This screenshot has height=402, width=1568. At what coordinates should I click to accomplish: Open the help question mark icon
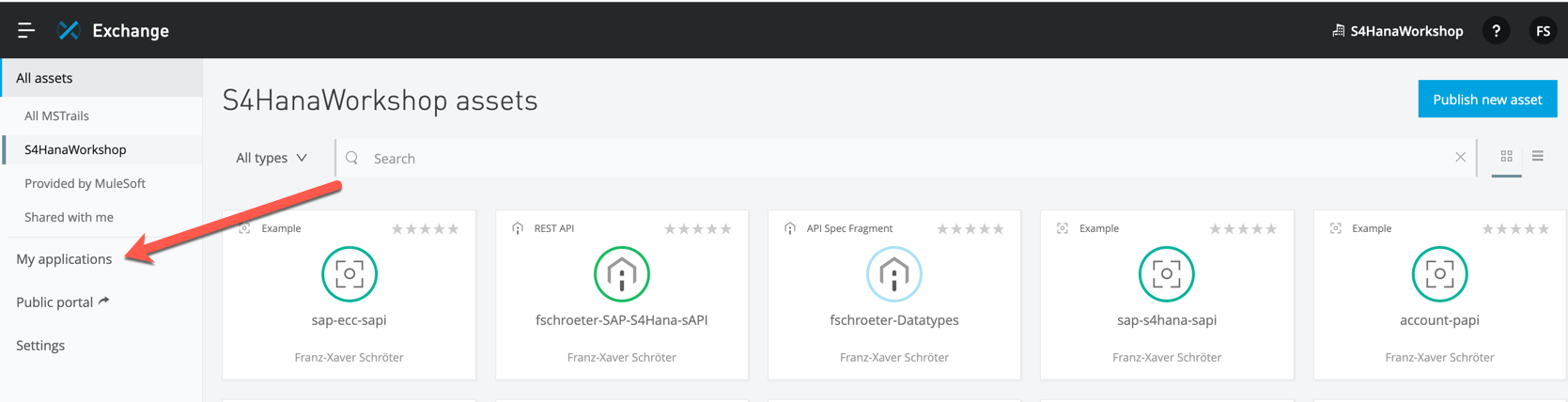[x=1496, y=31]
